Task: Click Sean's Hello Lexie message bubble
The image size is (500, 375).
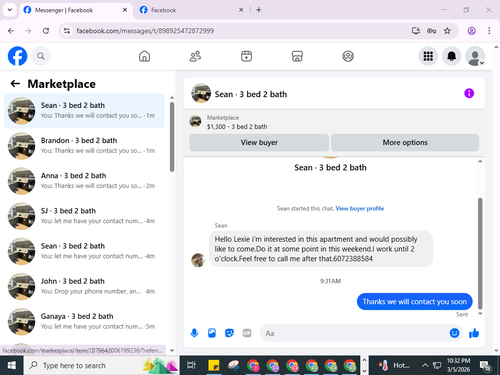Action: pos(321,249)
